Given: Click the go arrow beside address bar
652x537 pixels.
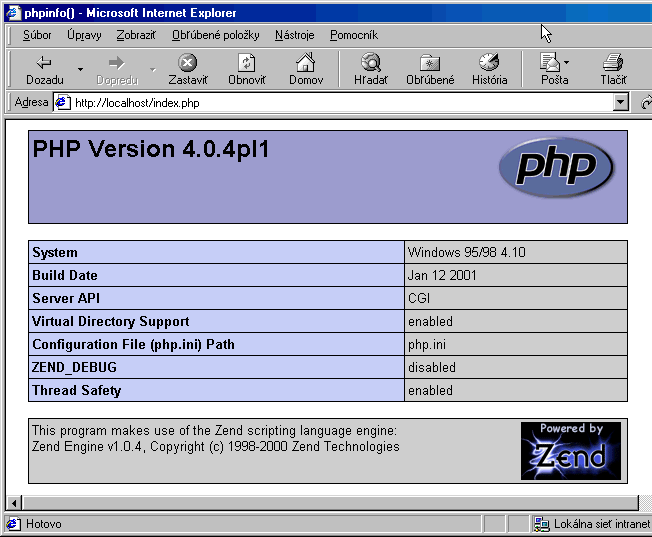Looking at the screenshot, I should click(x=645, y=102).
